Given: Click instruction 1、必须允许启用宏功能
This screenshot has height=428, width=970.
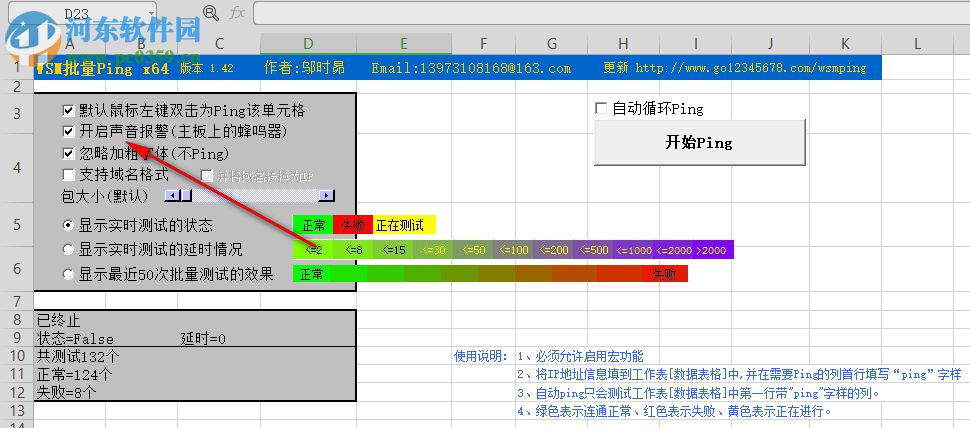Looking at the screenshot, I should pos(580,356).
